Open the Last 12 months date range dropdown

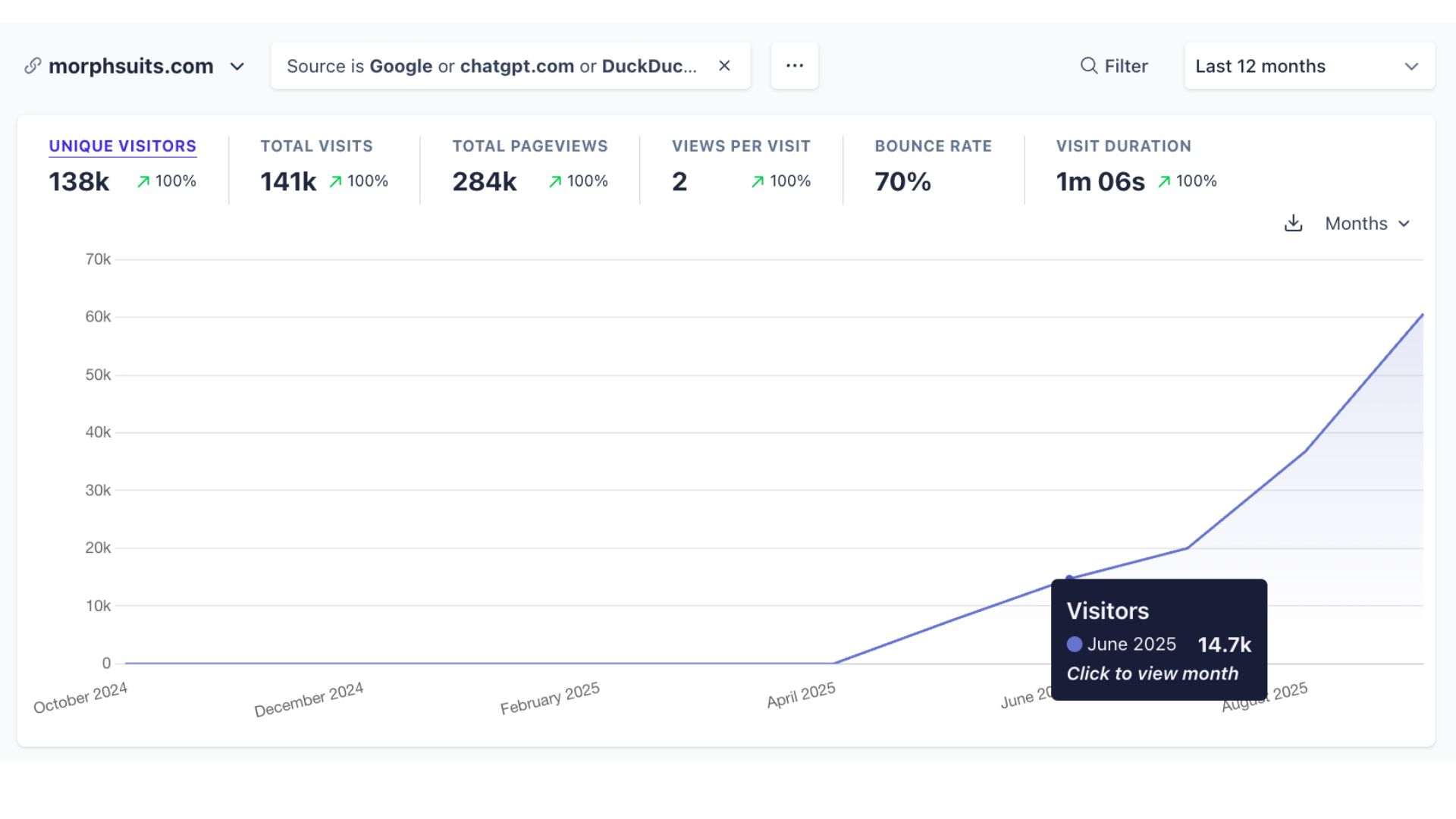coord(1309,66)
